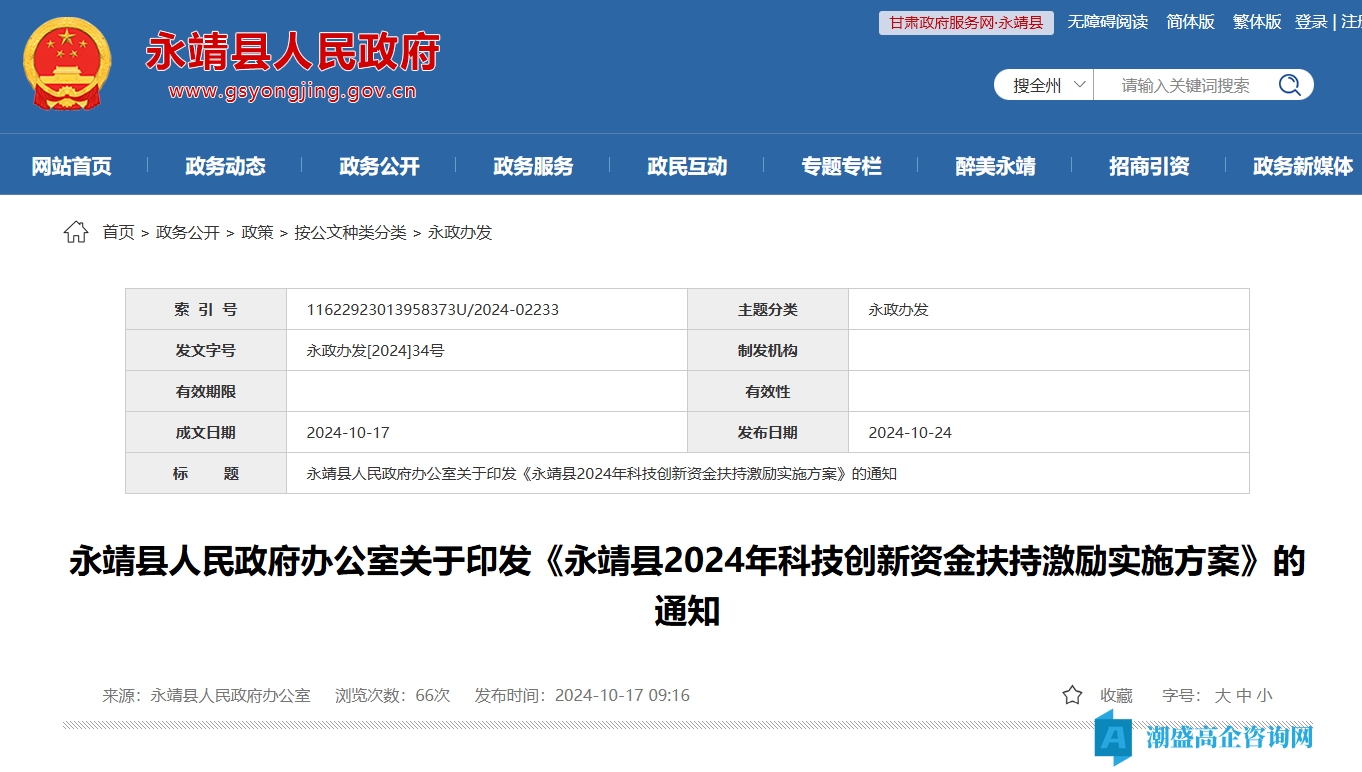Image resolution: width=1362 pixels, height=772 pixels.
Task: Click the home icon in breadcrumb
Action: [x=76, y=233]
